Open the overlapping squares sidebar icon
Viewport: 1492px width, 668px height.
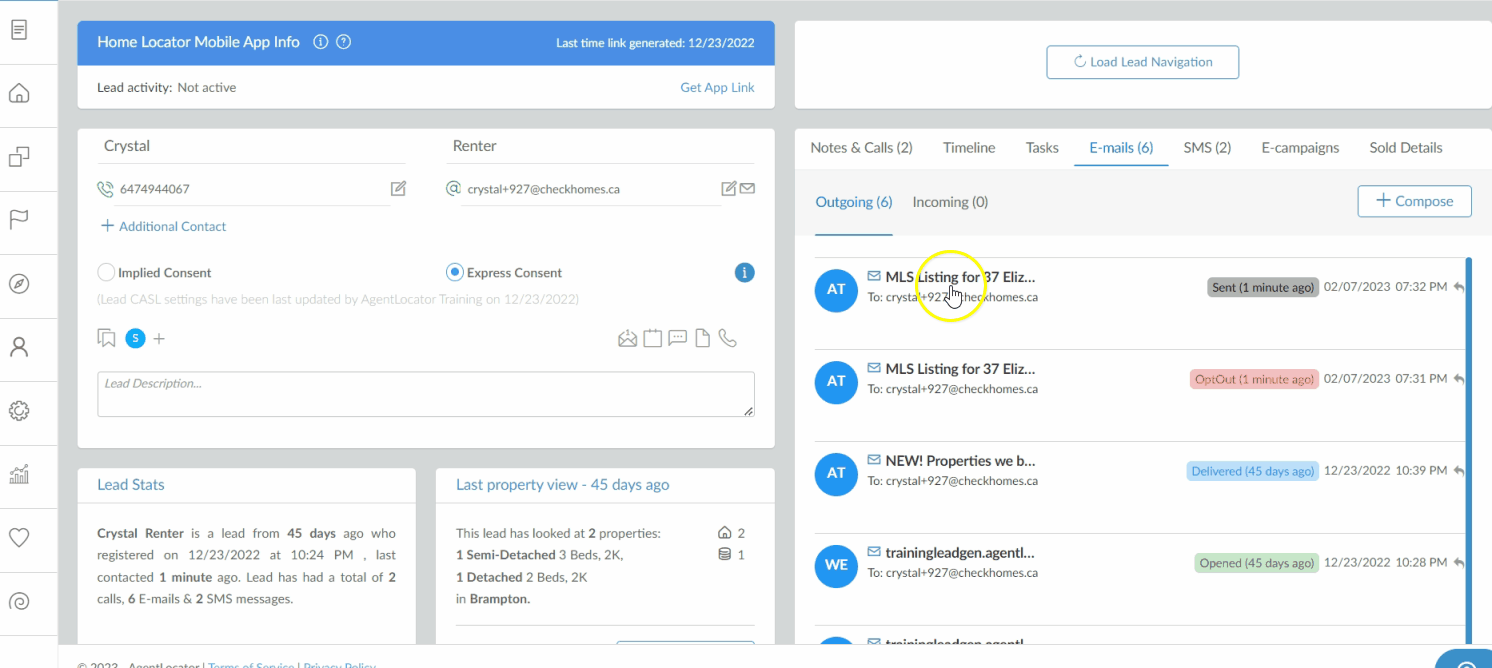tap(19, 157)
